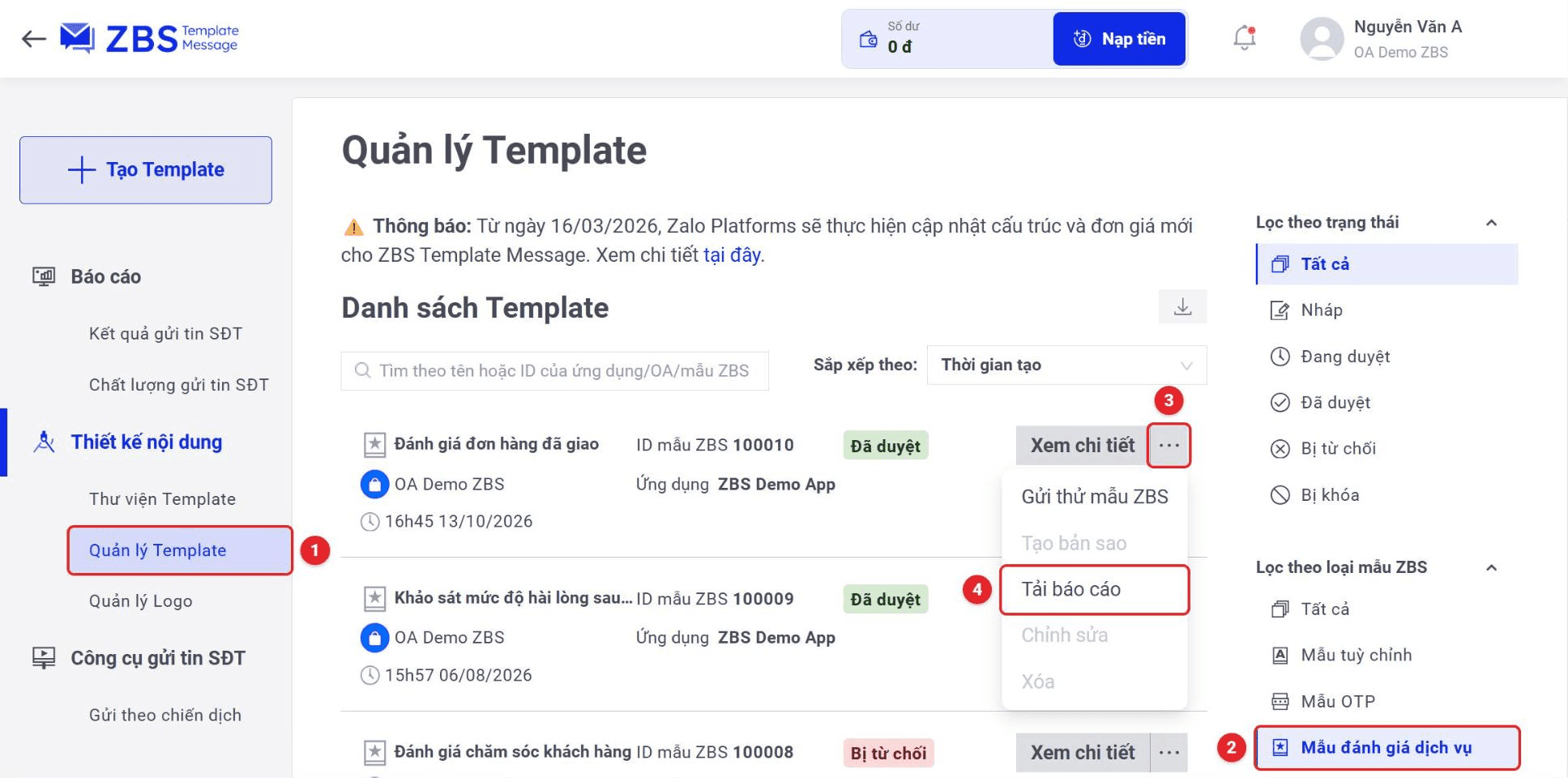Click the Nạp tiền button
1568x778 pixels.
click(1119, 39)
